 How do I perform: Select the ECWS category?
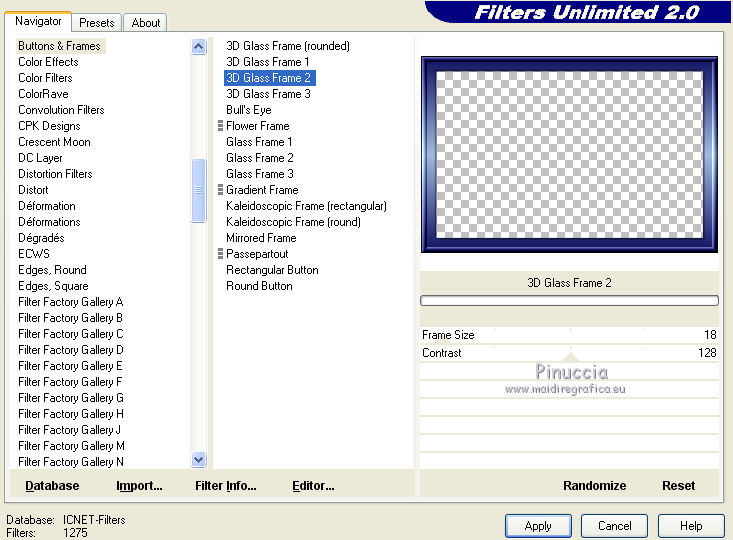[34, 253]
